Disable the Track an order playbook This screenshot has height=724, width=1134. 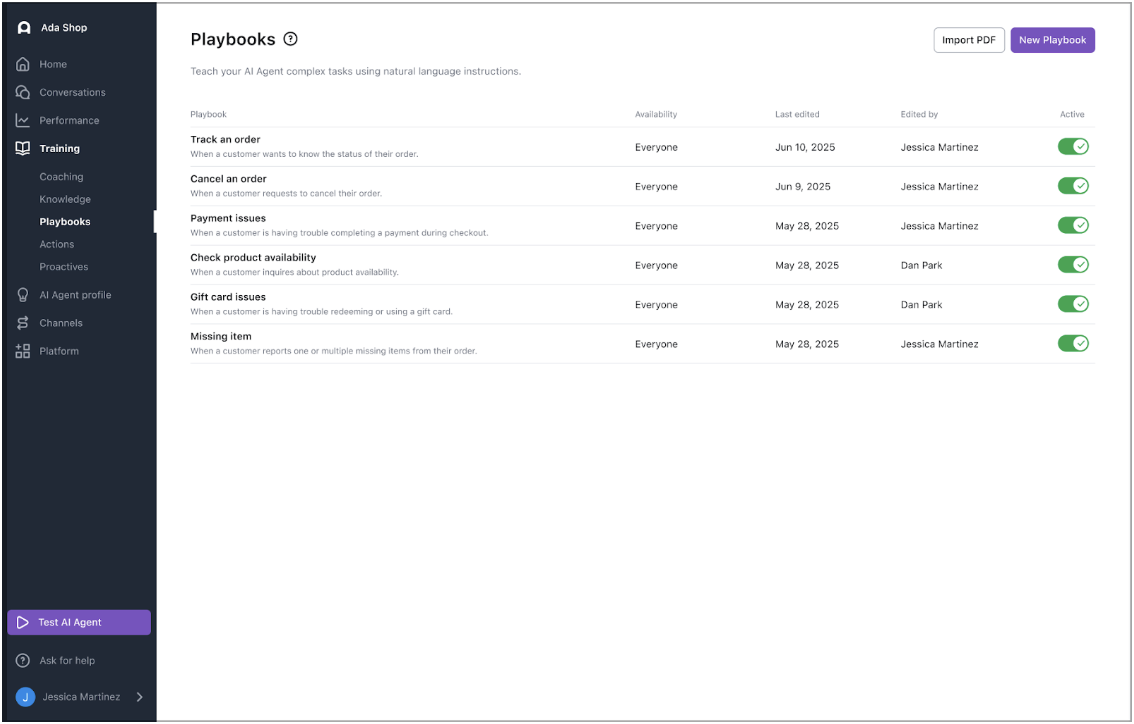tap(1073, 146)
